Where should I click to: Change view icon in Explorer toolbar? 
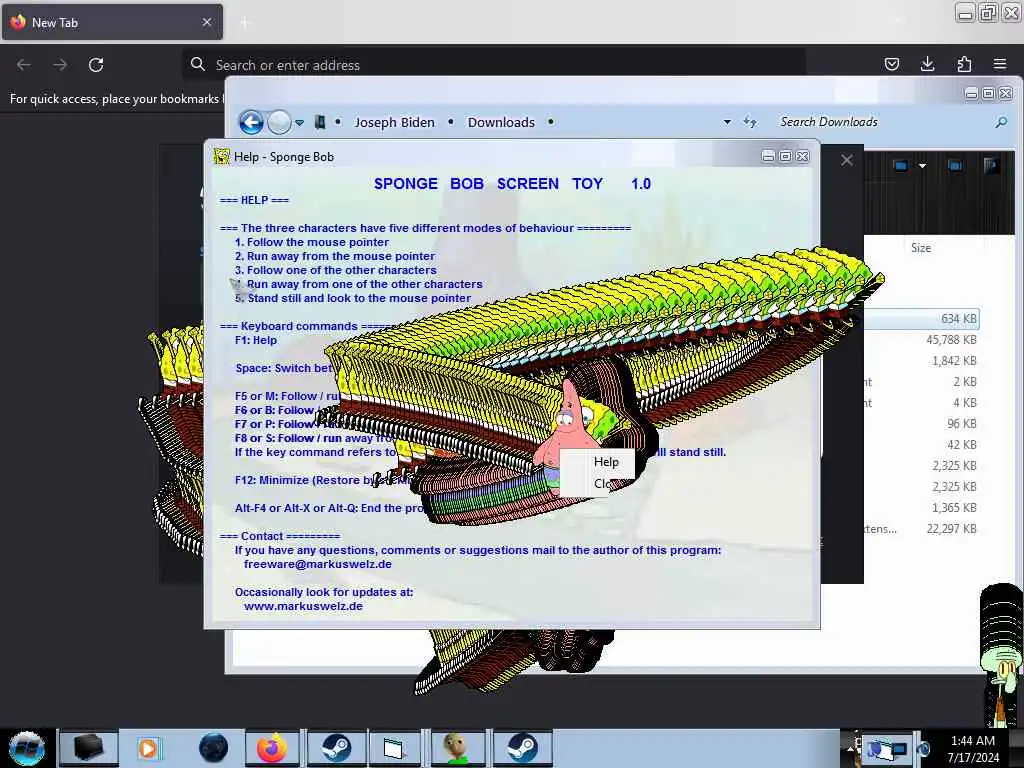pyautogui.click(x=901, y=166)
